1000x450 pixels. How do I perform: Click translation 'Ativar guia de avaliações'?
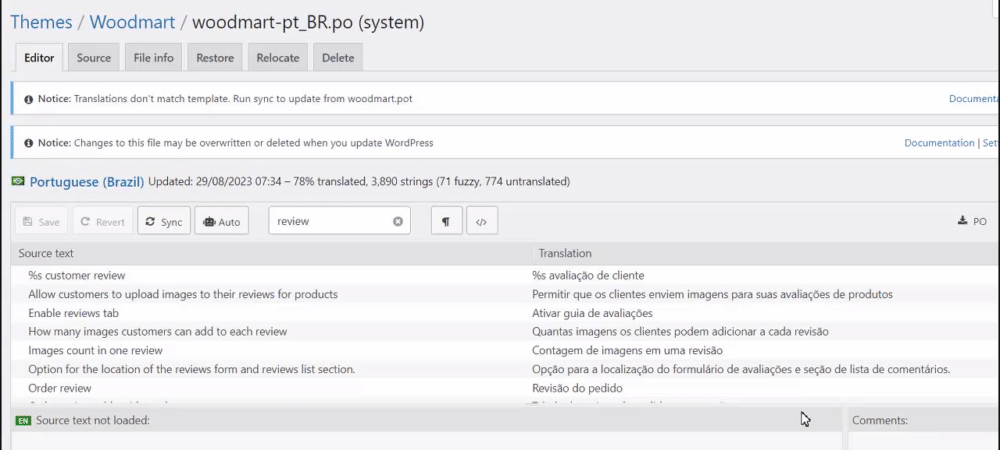point(592,313)
